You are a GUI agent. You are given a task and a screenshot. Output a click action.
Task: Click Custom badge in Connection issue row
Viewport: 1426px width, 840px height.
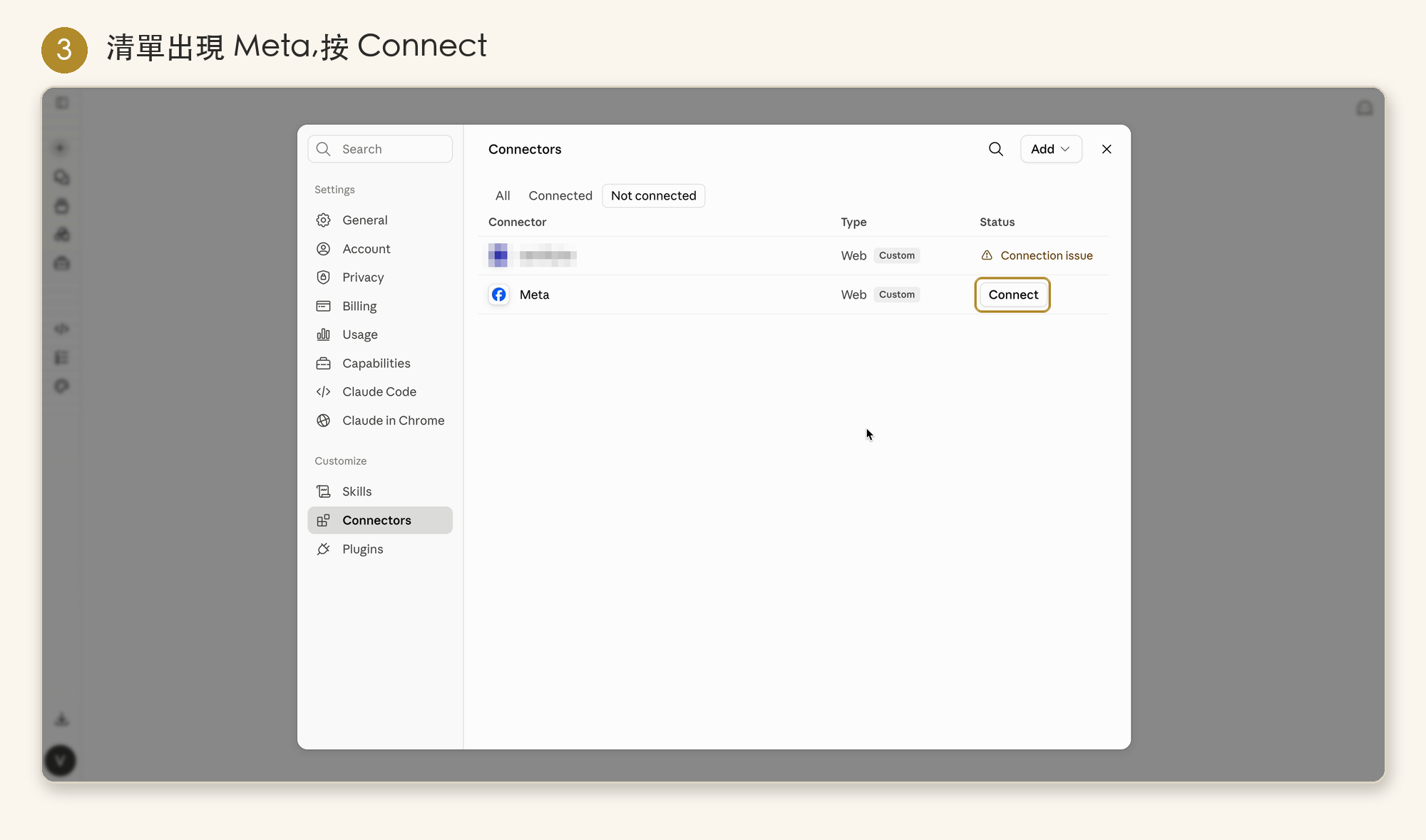coord(897,255)
